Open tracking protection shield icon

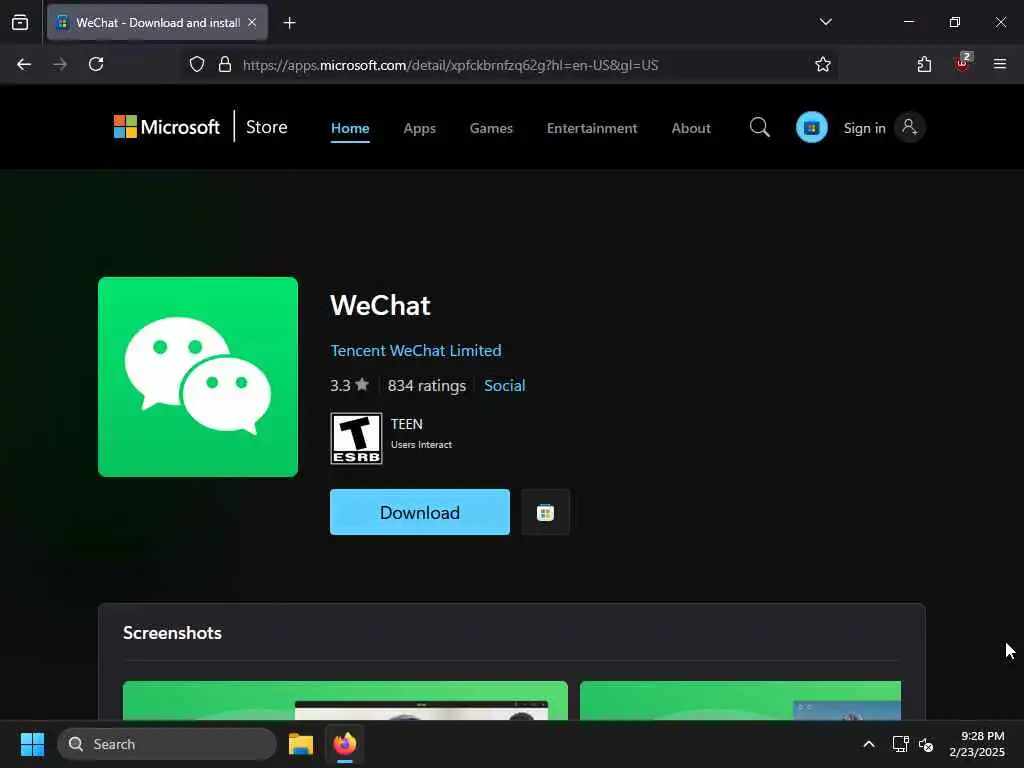click(x=197, y=65)
